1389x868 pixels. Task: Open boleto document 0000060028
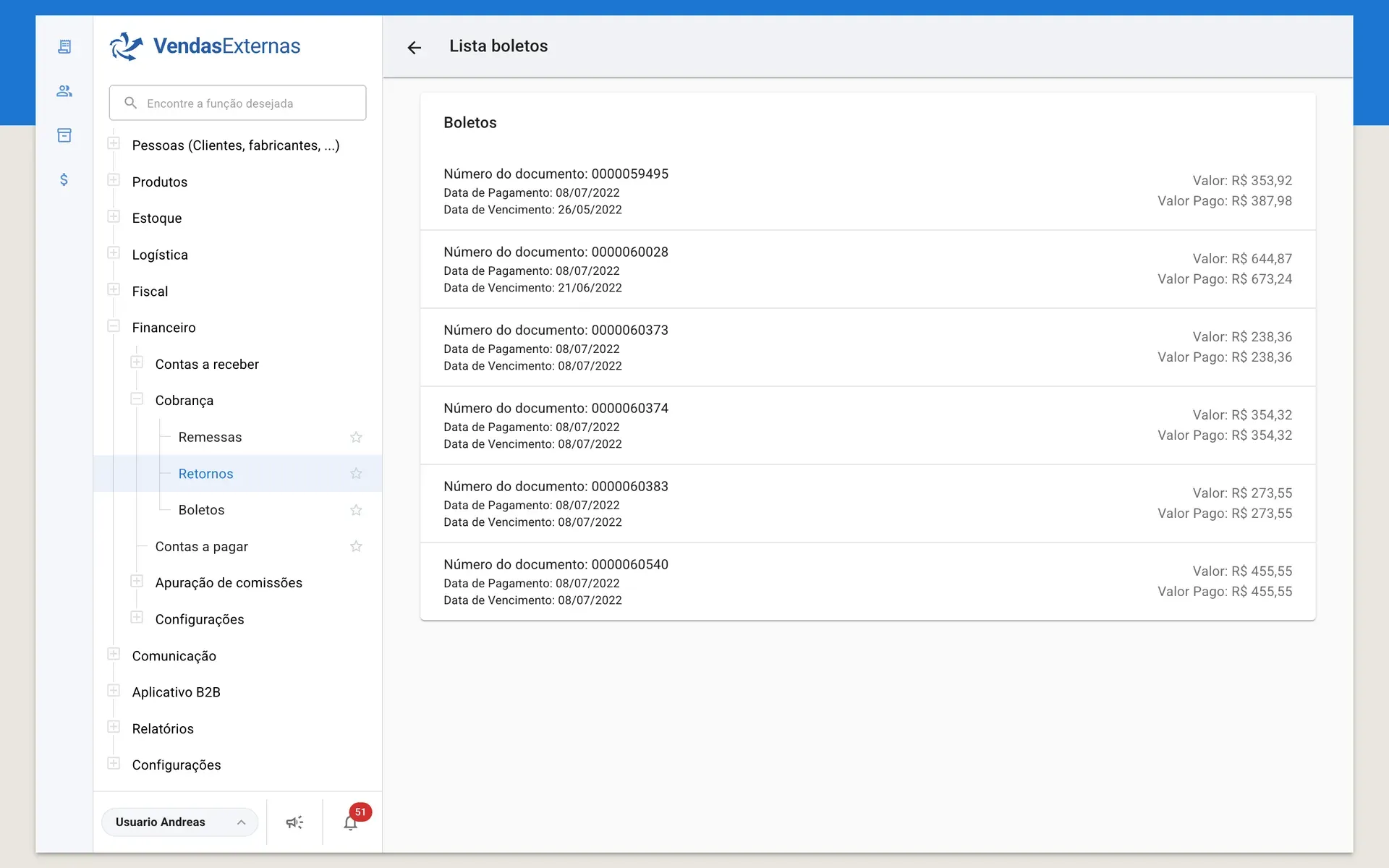pyautogui.click(x=867, y=269)
